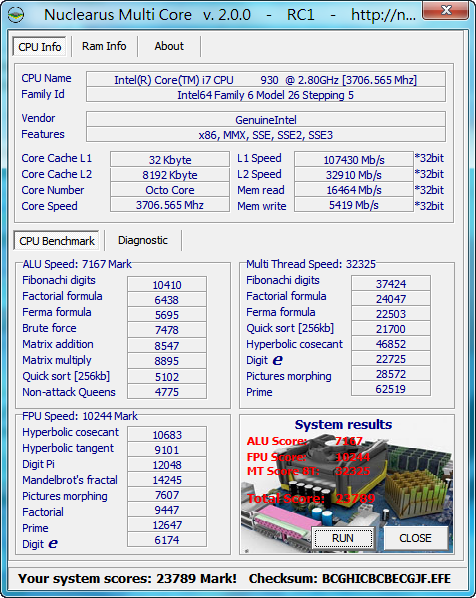Click the Core Speed 3706.565 Mhz field
The width and height of the screenshot is (476, 598).
tap(170, 205)
